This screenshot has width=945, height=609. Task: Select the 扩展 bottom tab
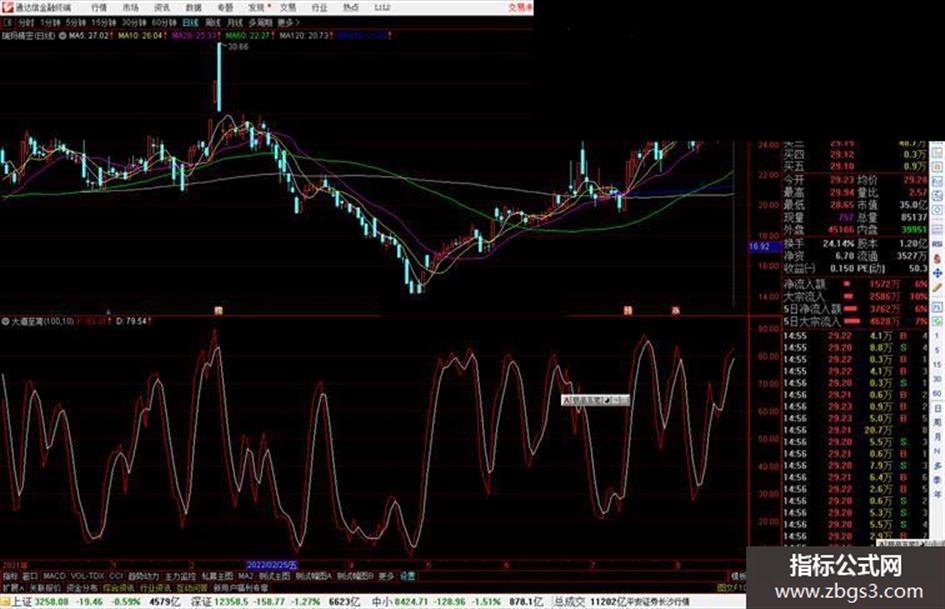click(13, 587)
